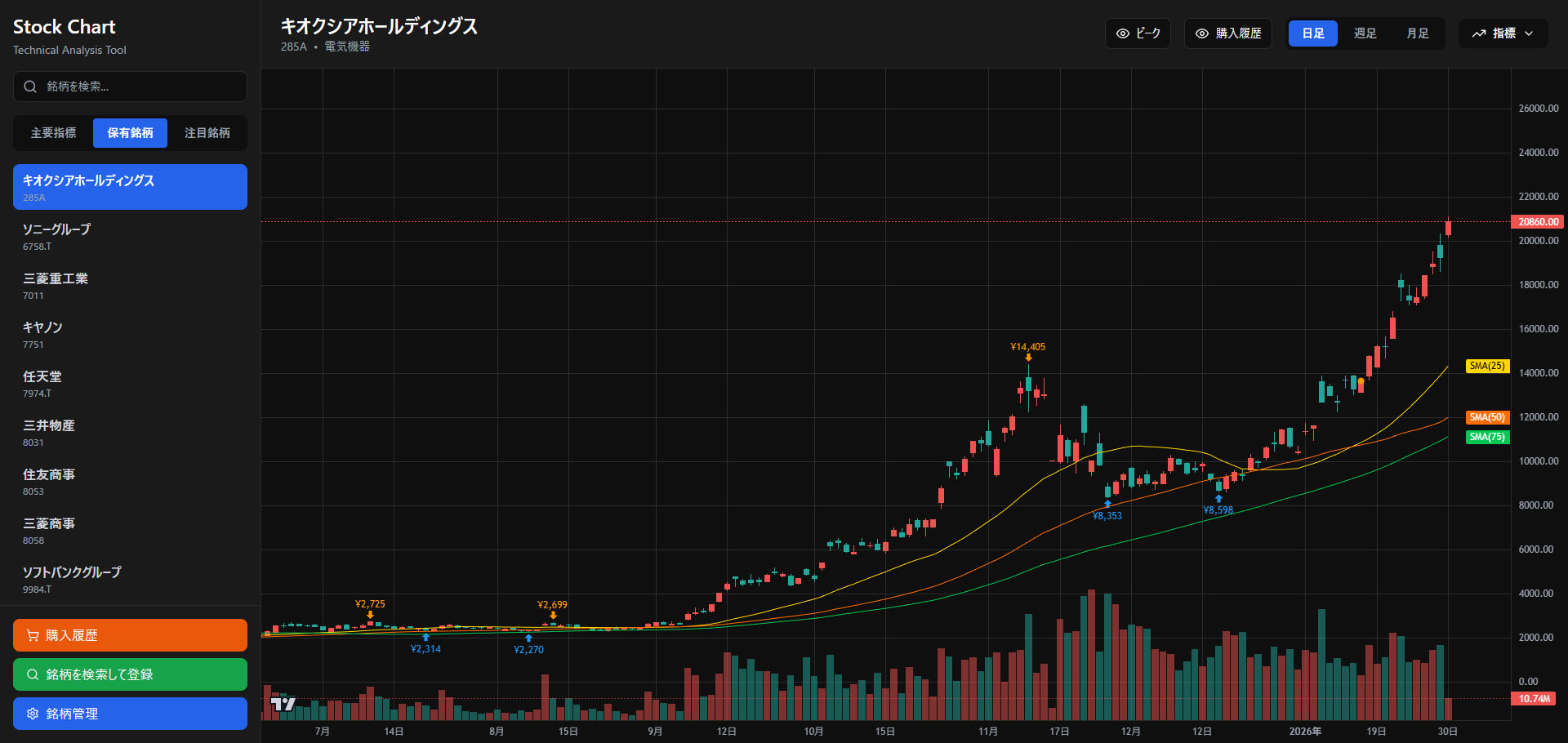
Task: Switch the chart to 月足 timeframe
Action: coord(1417,33)
